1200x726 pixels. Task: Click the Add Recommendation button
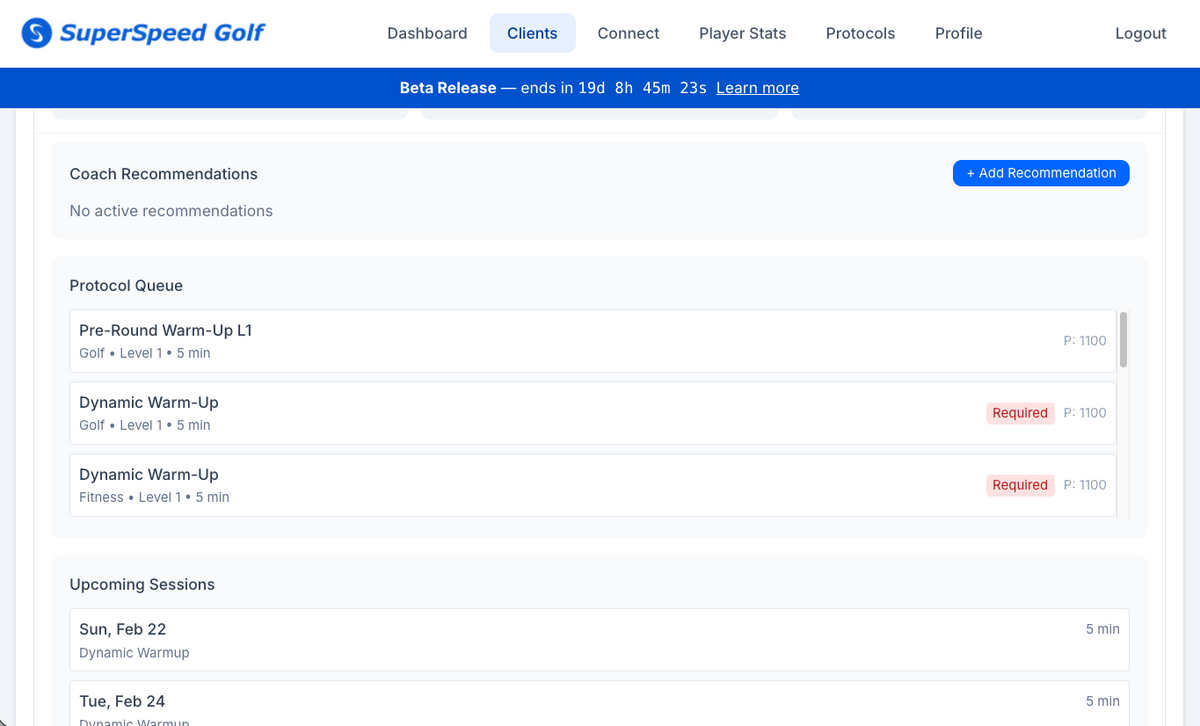[x=1040, y=173]
